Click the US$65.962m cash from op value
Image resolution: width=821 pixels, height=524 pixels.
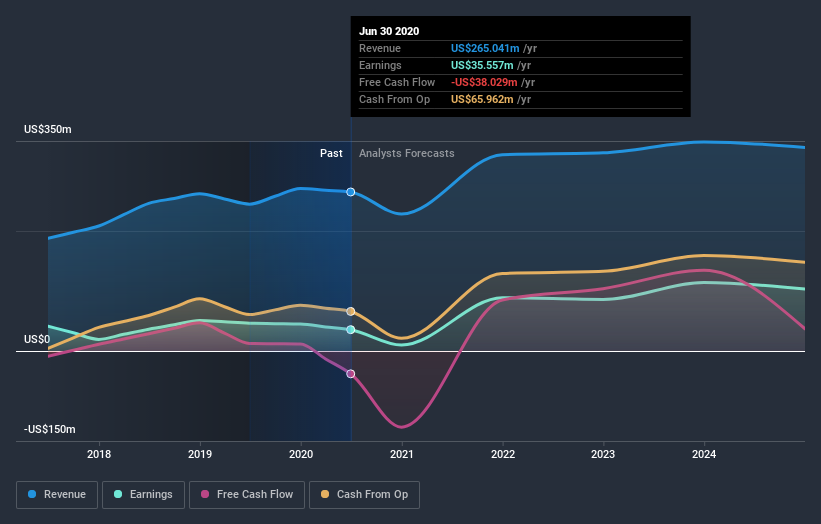click(482, 99)
